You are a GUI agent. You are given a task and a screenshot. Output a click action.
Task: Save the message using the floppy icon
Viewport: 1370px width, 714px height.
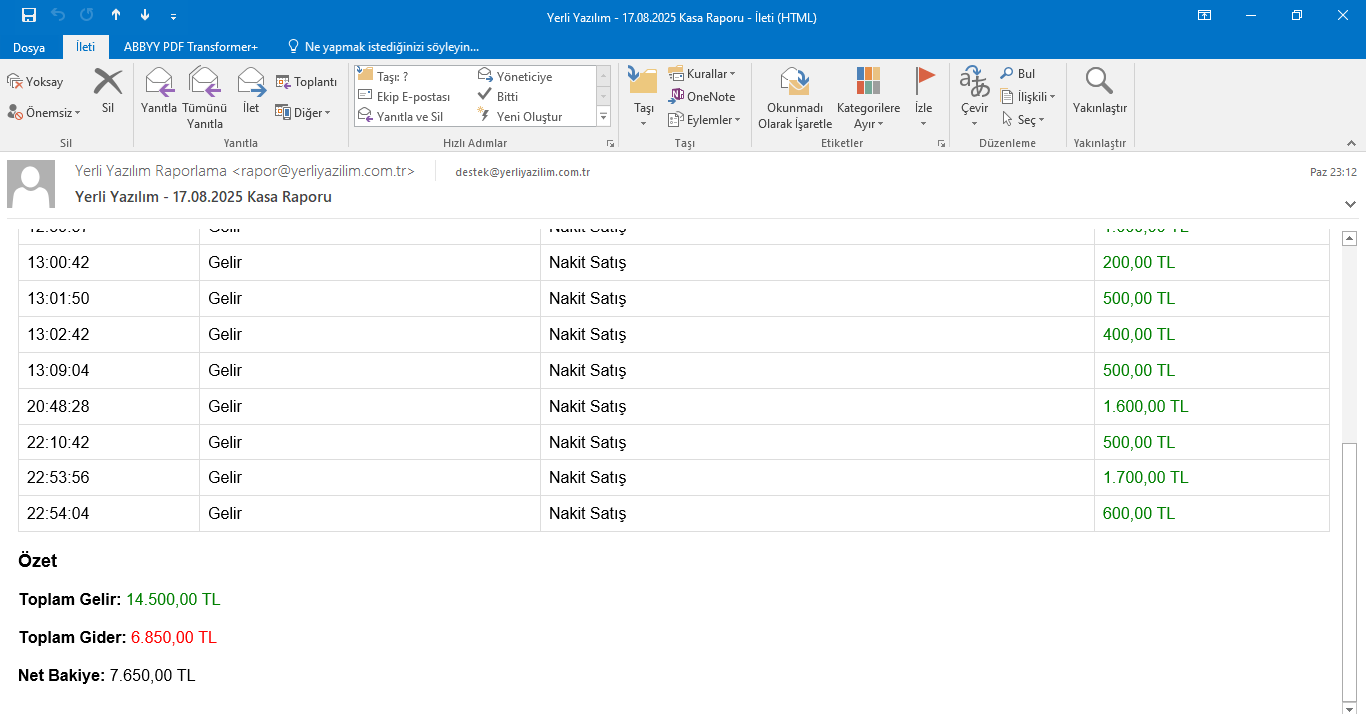click(29, 15)
